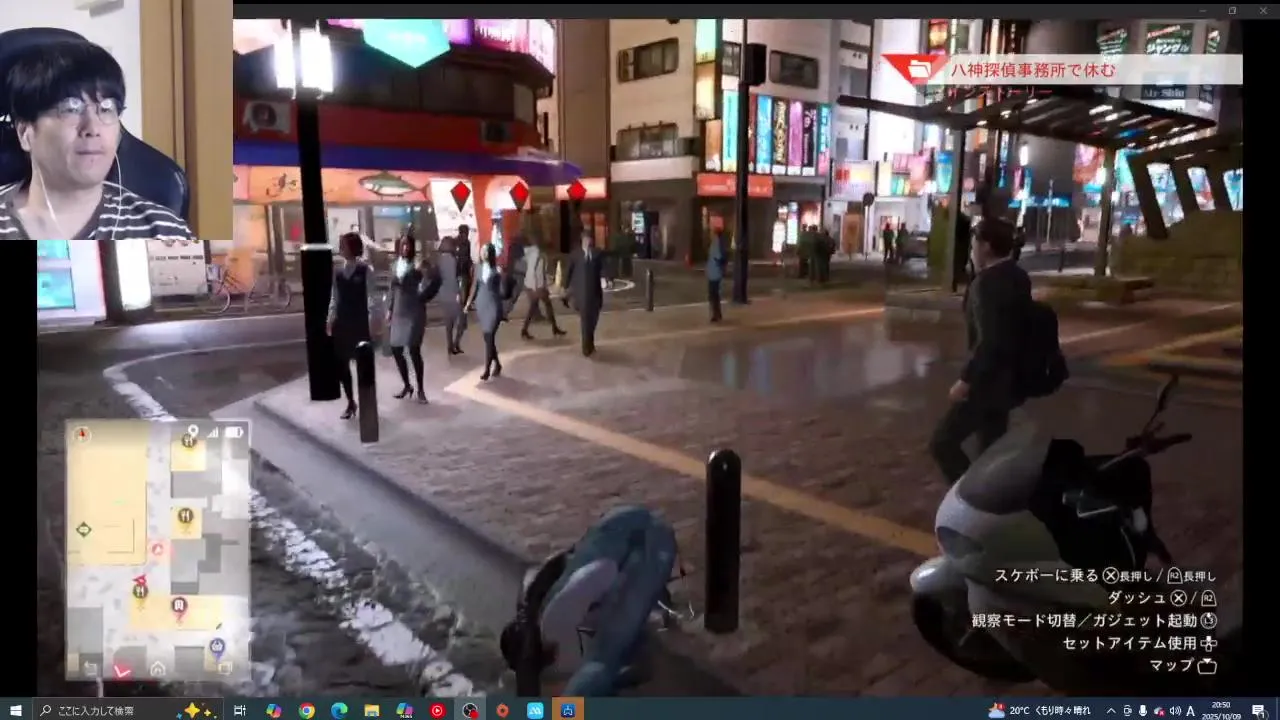Expand the hidden system tray icons
This screenshot has height=720, width=1280.
[1110, 710]
